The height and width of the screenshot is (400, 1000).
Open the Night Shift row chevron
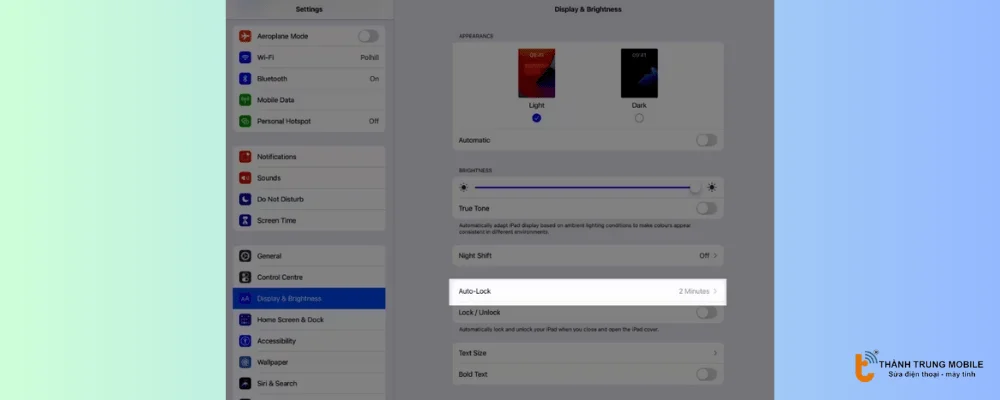715,256
